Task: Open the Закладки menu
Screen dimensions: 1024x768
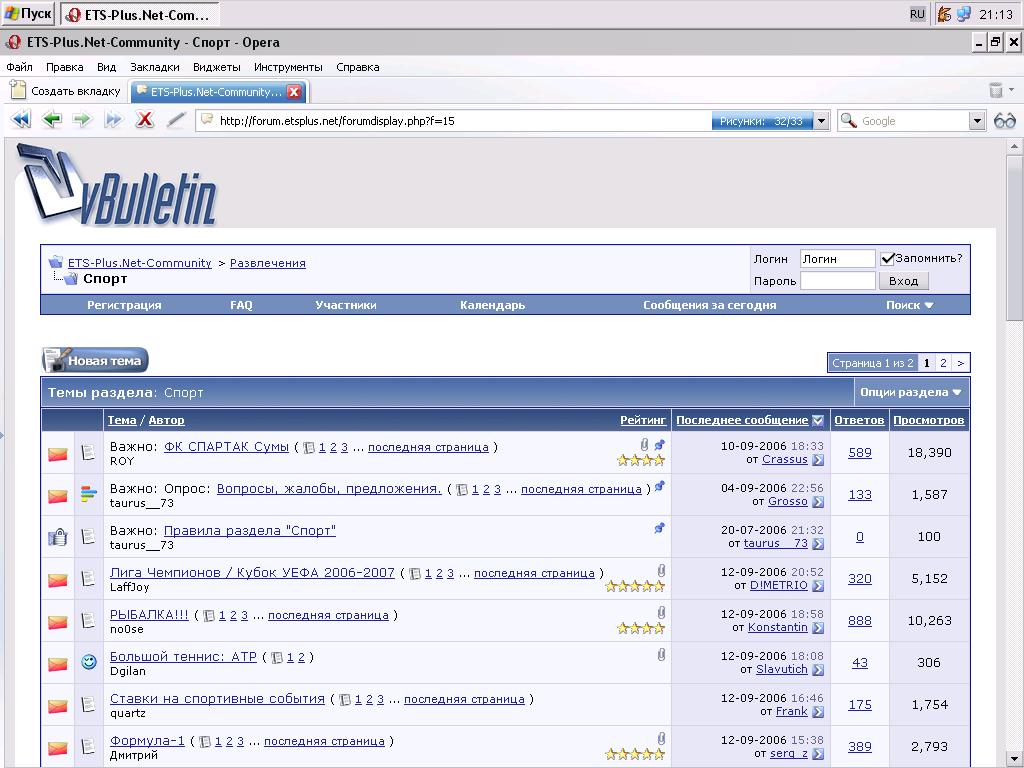Action: [x=154, y=67]
